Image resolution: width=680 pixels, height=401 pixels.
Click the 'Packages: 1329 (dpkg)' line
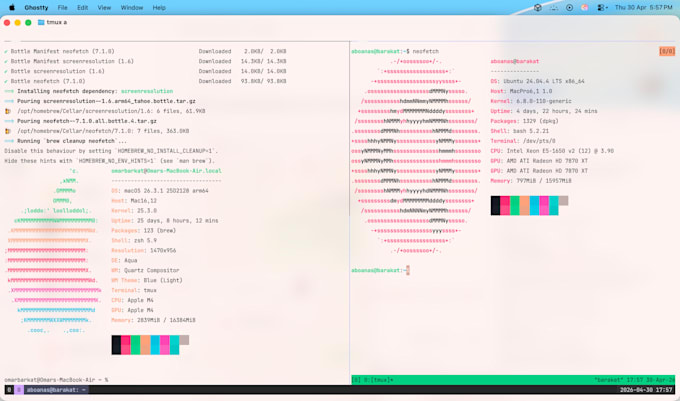click(x=524, y=121)
